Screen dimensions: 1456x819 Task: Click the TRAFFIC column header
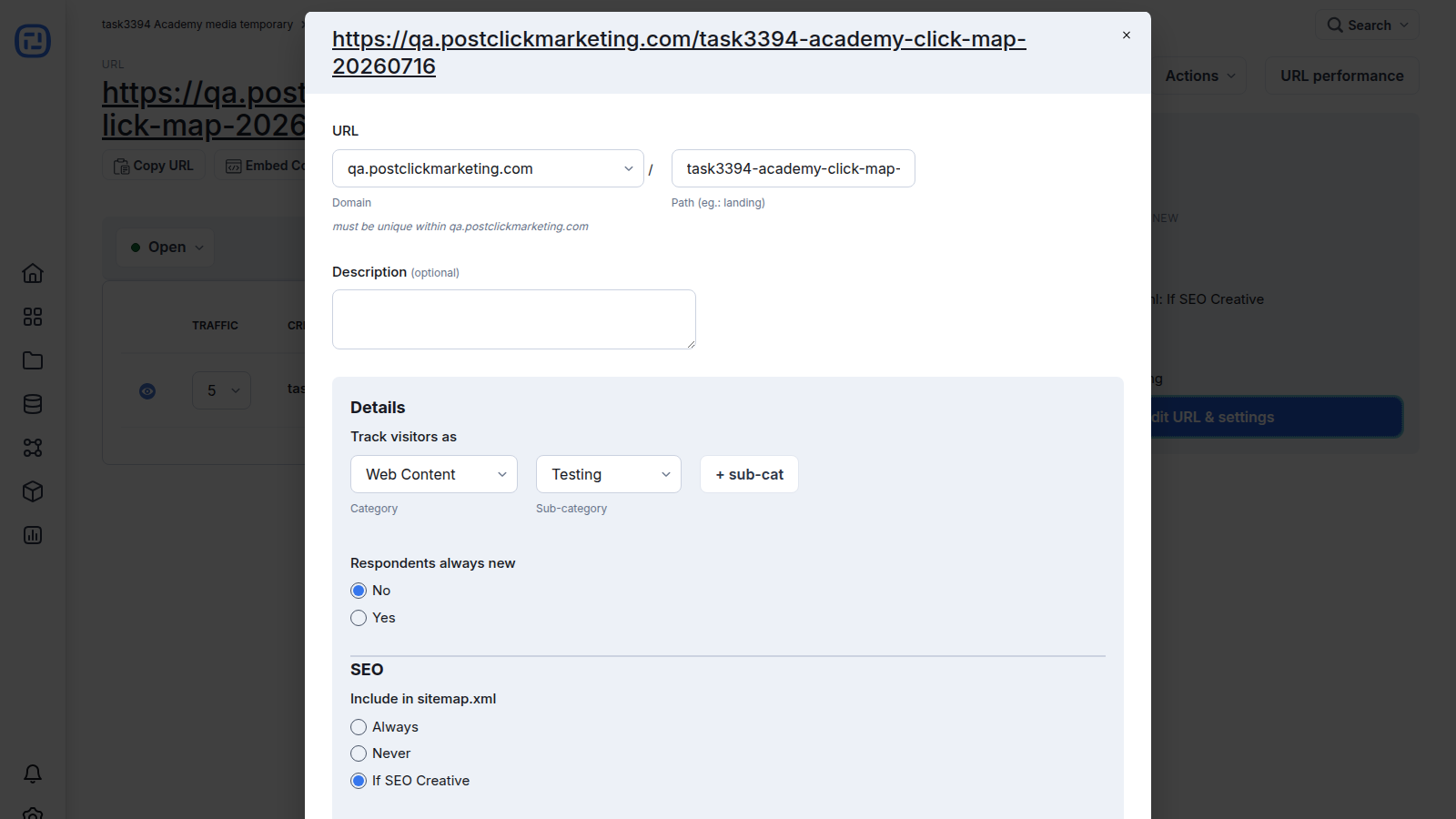tap(215, 326)
